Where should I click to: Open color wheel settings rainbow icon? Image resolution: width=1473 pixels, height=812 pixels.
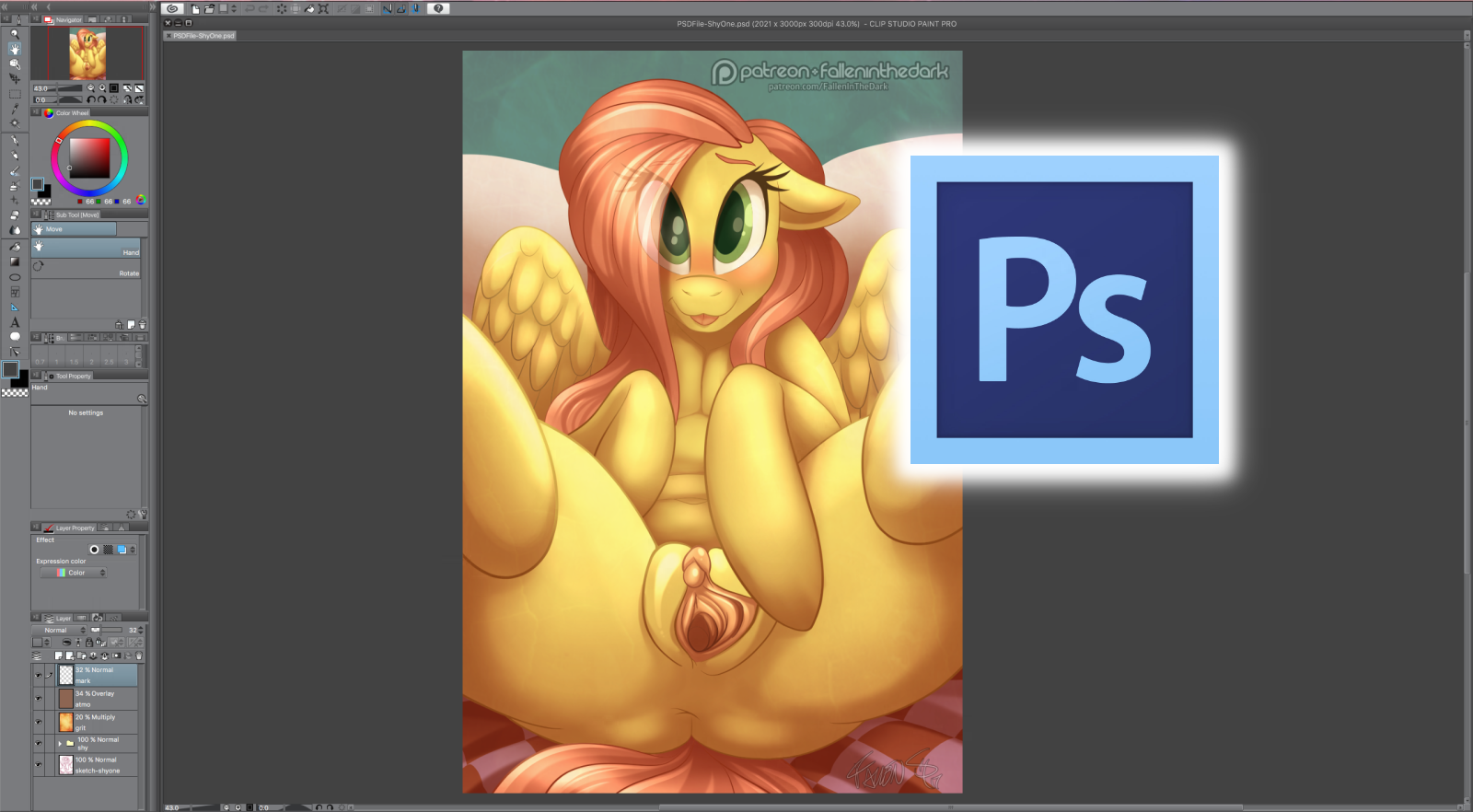pyautogui.click(x=141, y=199)
